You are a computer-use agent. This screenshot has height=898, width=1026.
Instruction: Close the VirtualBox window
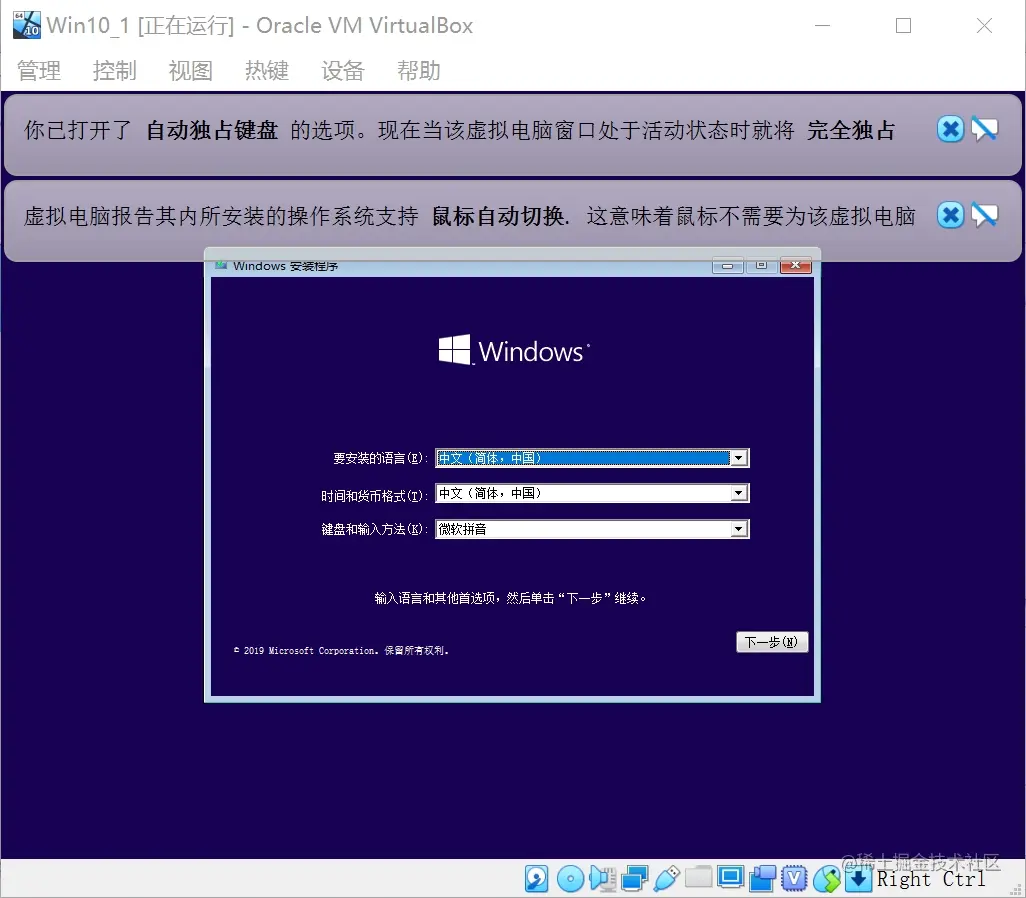point(984,26)
